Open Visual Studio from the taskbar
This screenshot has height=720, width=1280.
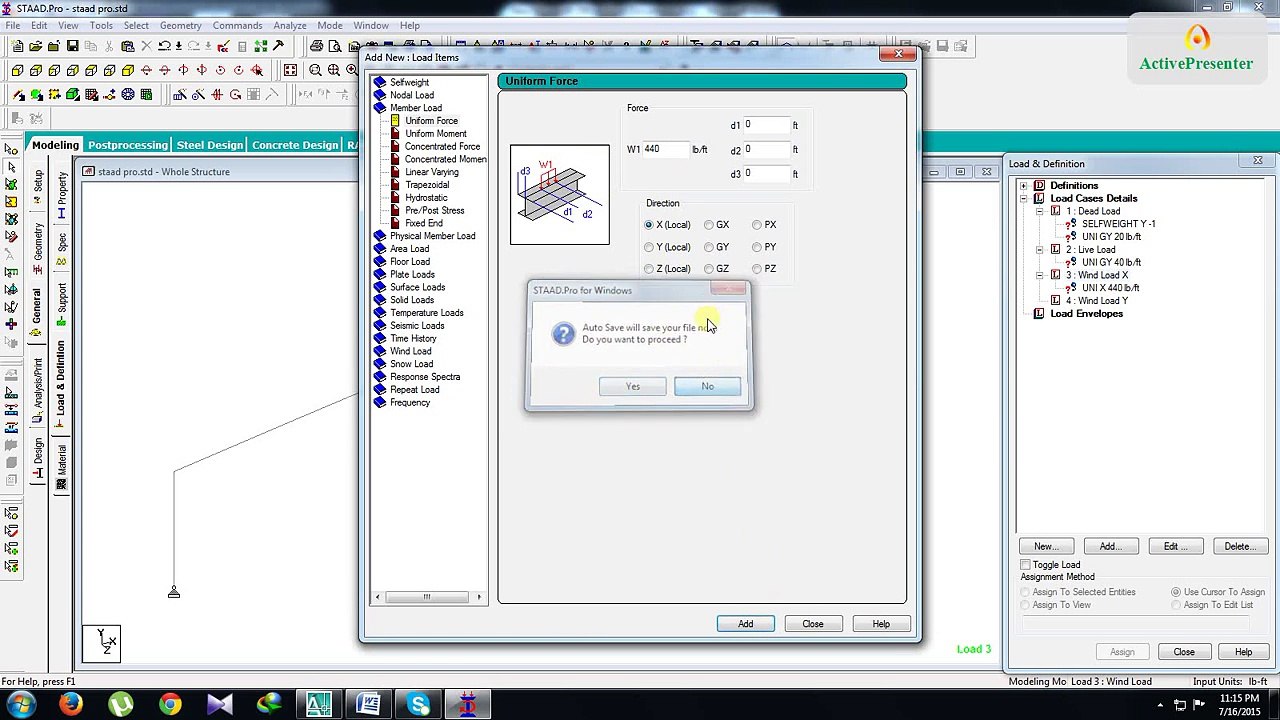click(x=219, y=705)
